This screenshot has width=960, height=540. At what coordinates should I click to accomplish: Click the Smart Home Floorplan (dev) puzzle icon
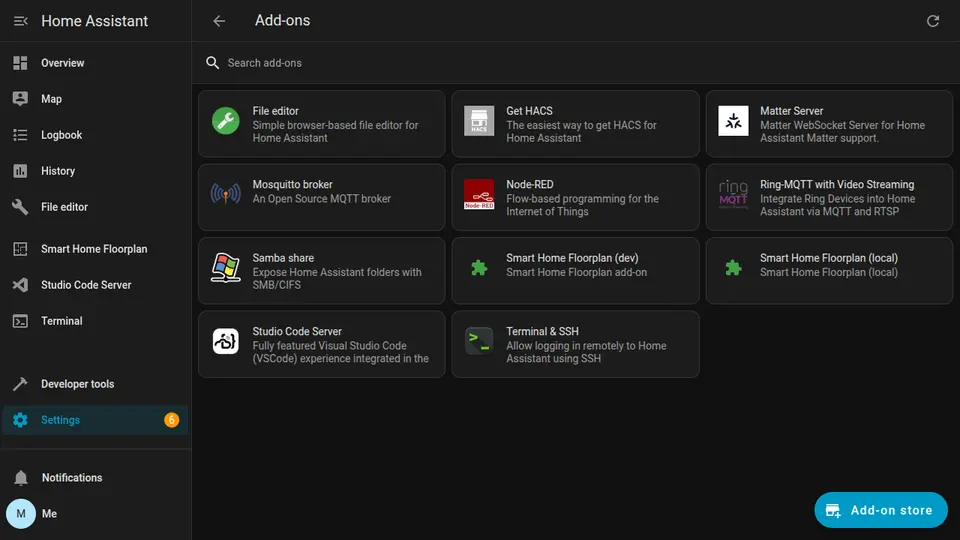click(x=479, y=268)
